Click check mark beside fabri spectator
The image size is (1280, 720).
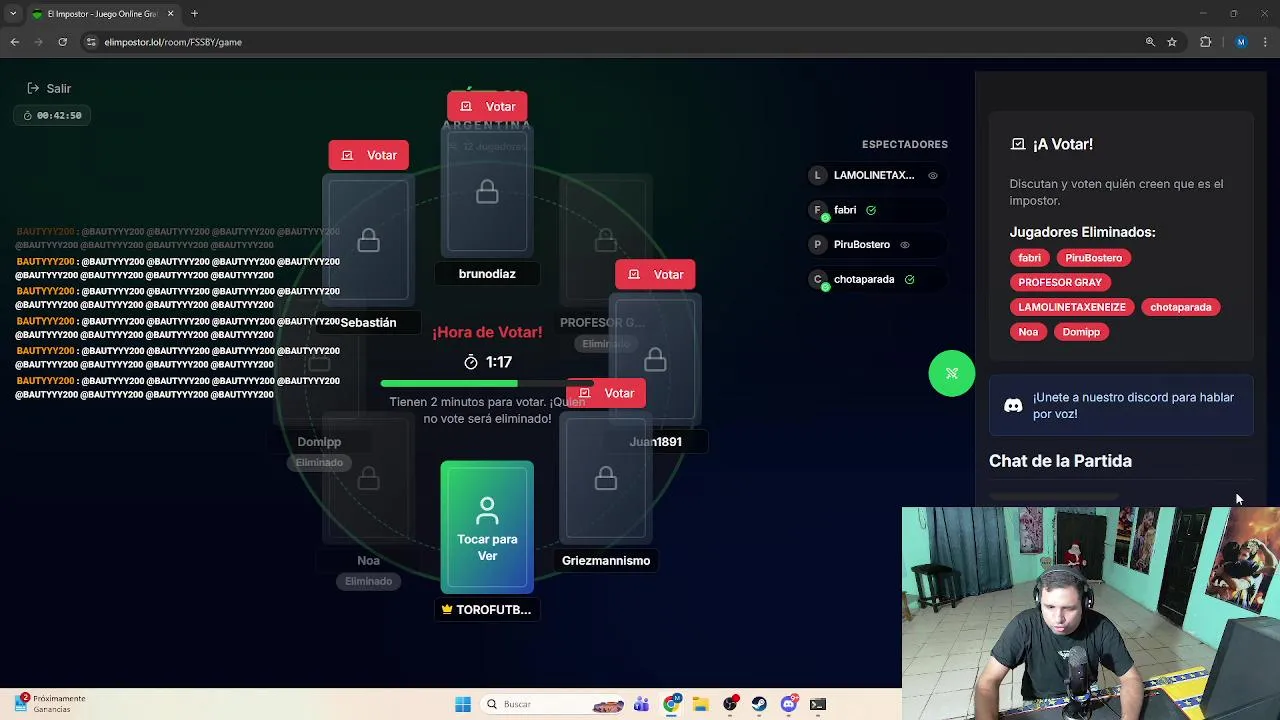point(871,210)
